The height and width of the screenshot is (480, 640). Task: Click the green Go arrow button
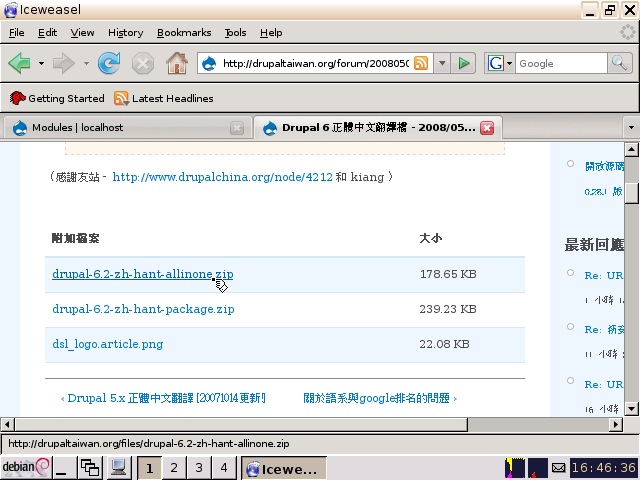pos(463,63)
